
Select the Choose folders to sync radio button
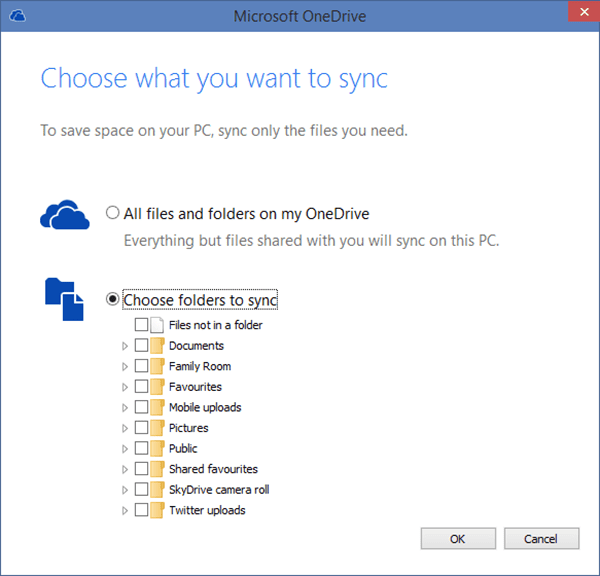click(x=112, y=299)
